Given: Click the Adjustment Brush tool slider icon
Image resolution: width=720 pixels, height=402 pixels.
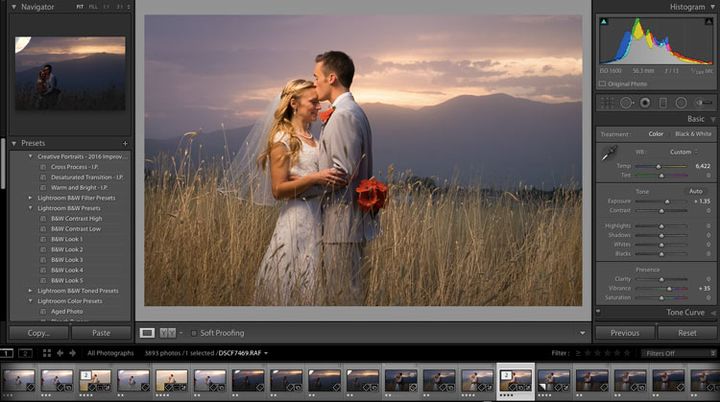Looking at the screenshot, I should pyautogui.click(x=701, y=103).
